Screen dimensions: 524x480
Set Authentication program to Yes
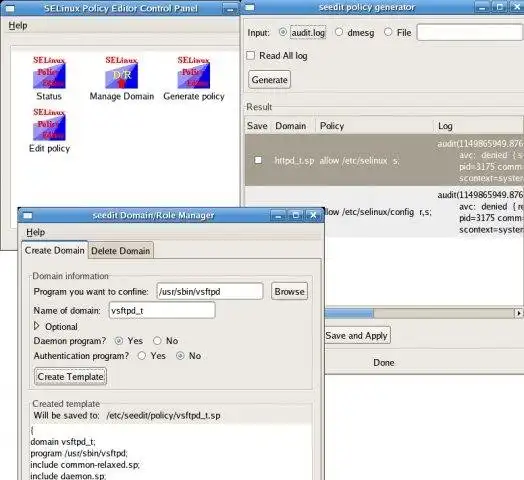(142, 356)
